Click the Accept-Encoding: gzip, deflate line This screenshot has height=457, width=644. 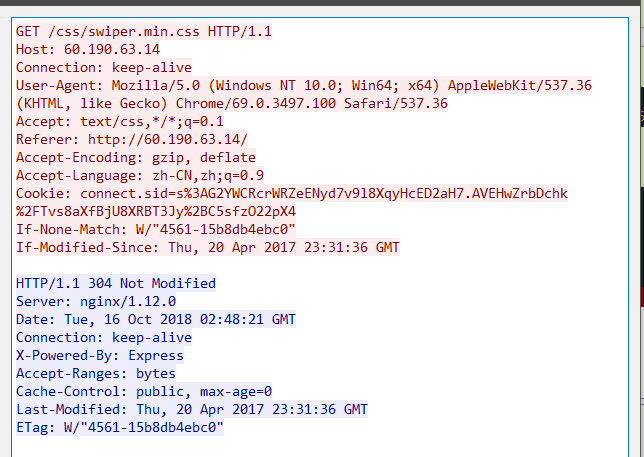pyautogui.click(x=136, y=158)
